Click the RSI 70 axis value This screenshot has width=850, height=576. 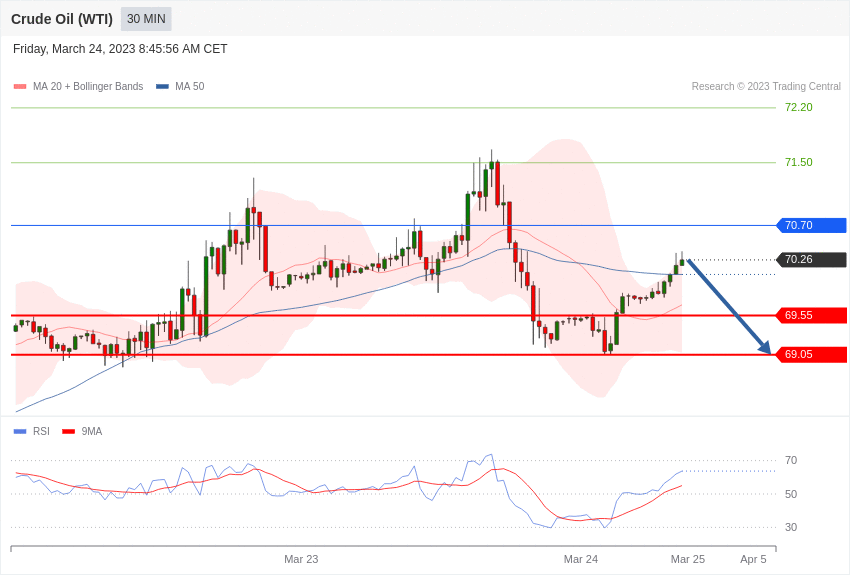tap(791, 461)
